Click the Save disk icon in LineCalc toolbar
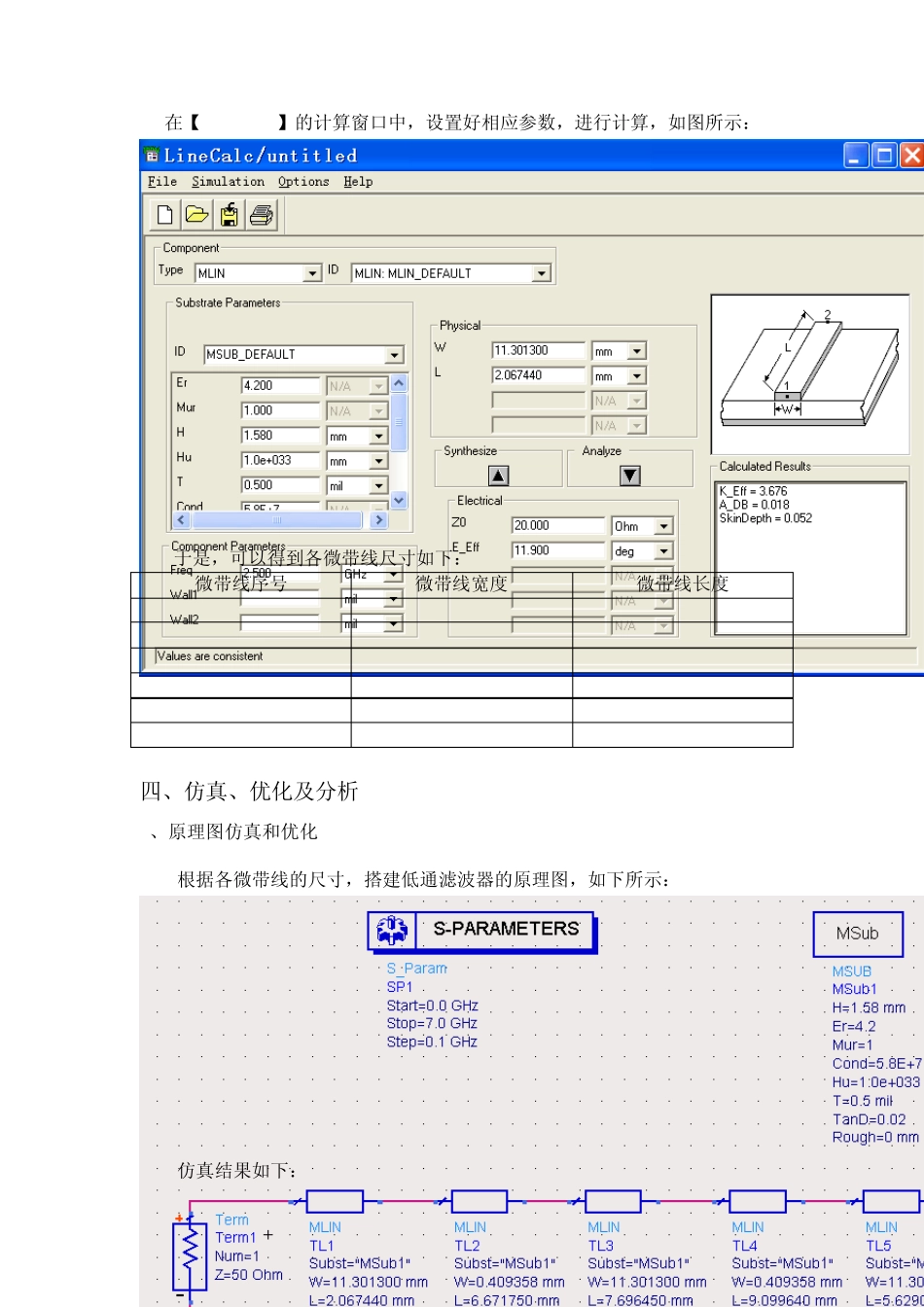Image resolution: width=924 pixels, height=1307 pixels. point(230,215)
